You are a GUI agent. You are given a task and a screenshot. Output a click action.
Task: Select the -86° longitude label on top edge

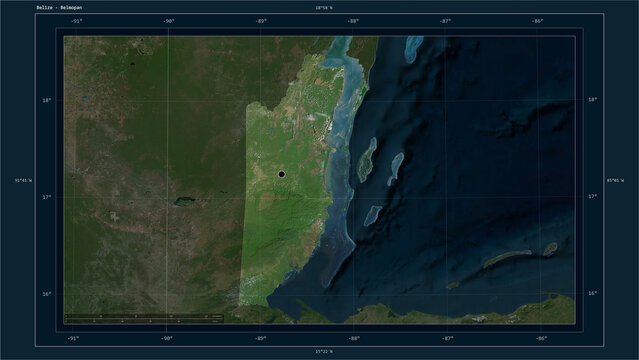538,21
